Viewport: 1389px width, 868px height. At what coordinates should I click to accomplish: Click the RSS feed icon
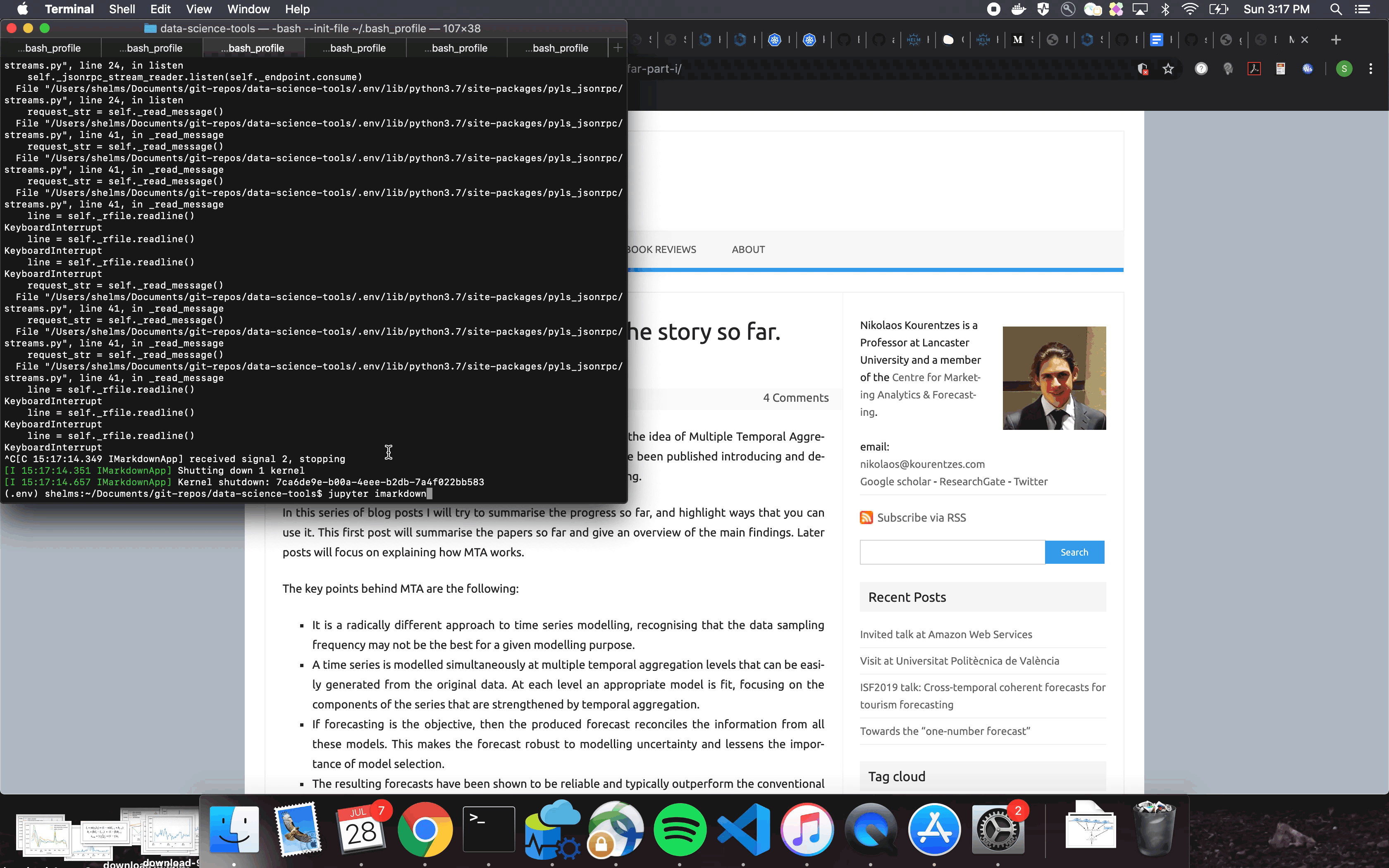(866, 517)
